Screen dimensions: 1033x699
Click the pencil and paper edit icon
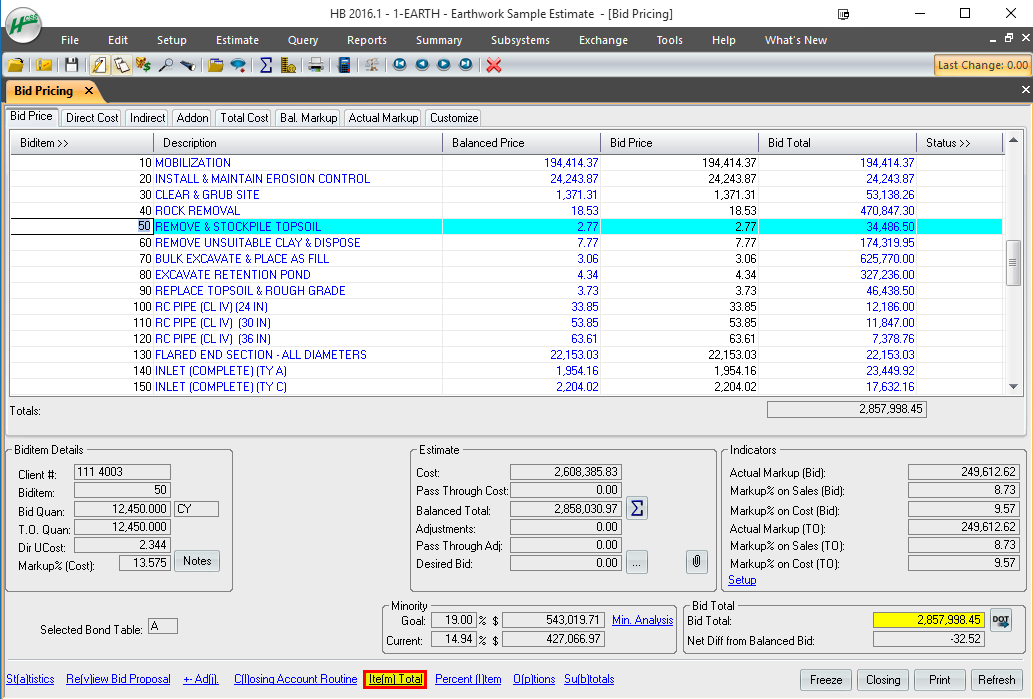(x=99, y=65)
